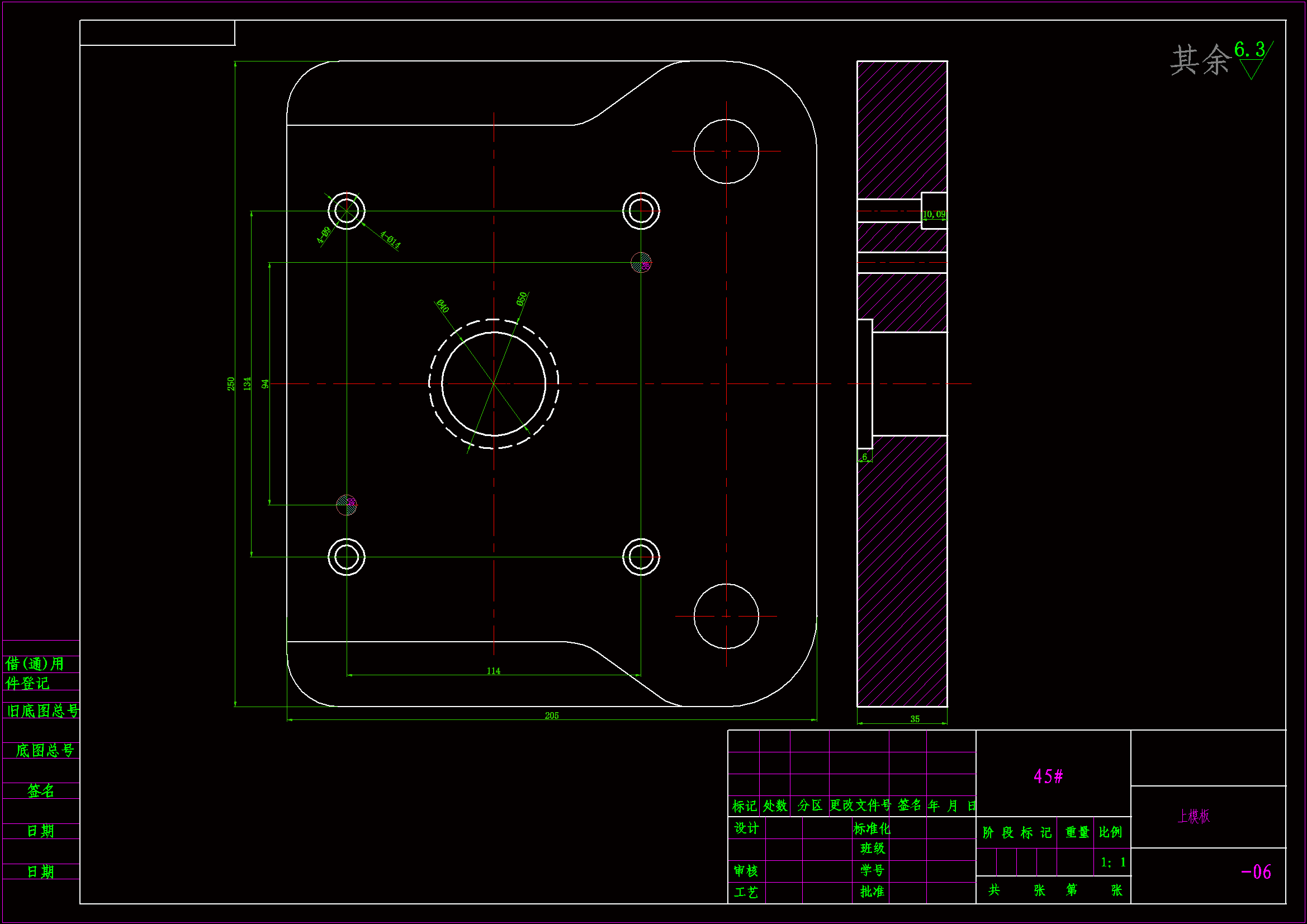Click the 114 hole spacing dimension
Screen dimensions: 1307x924
[494, 671]
